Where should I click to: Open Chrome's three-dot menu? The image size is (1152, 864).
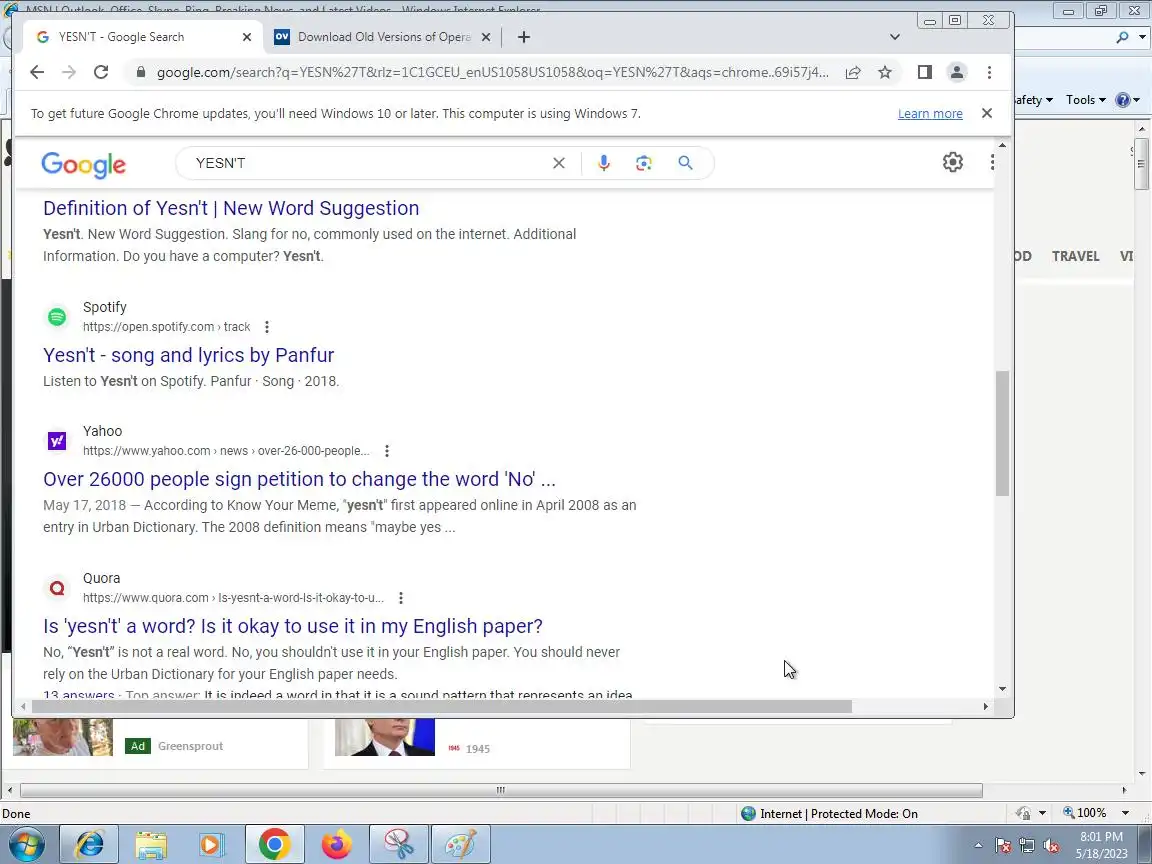click(990, 72)
